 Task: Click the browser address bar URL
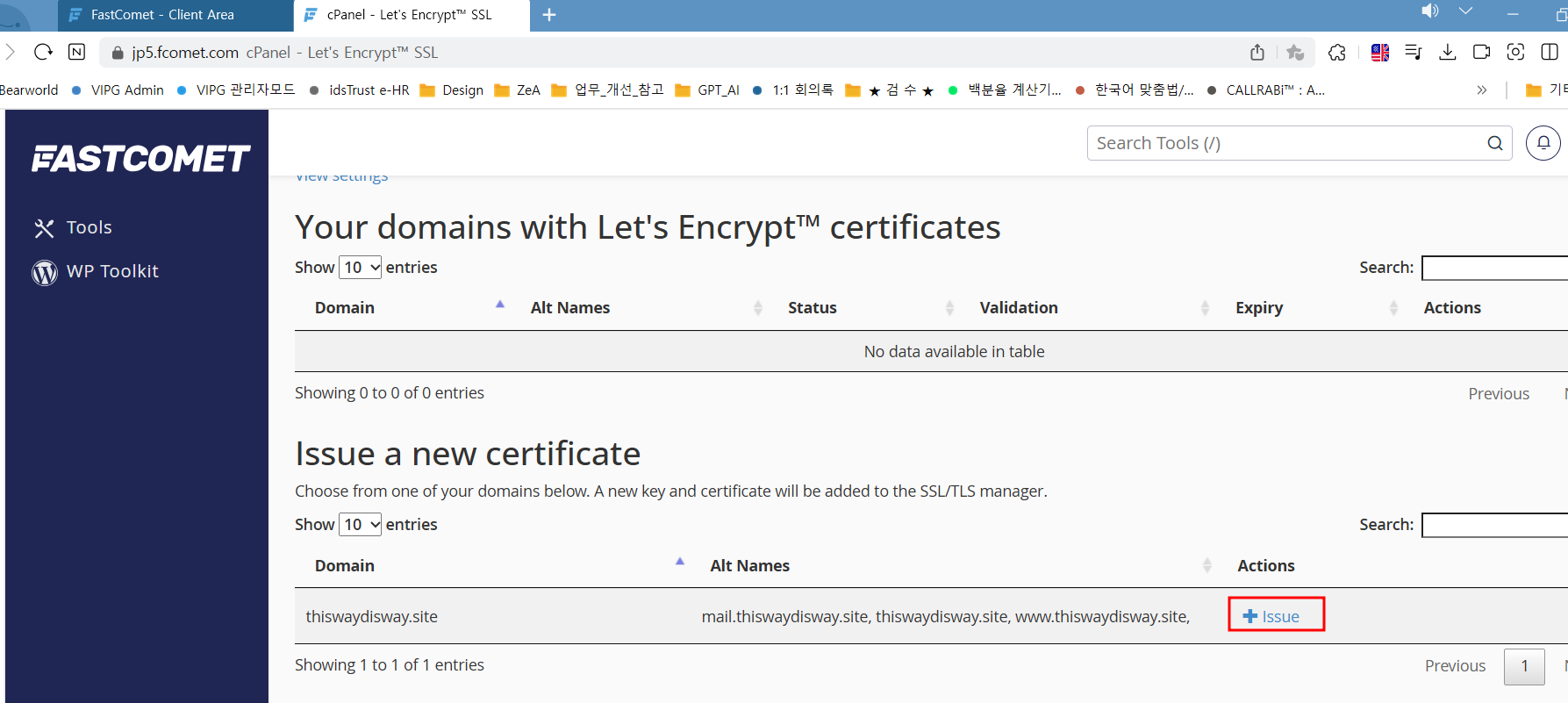click(185, 53)
